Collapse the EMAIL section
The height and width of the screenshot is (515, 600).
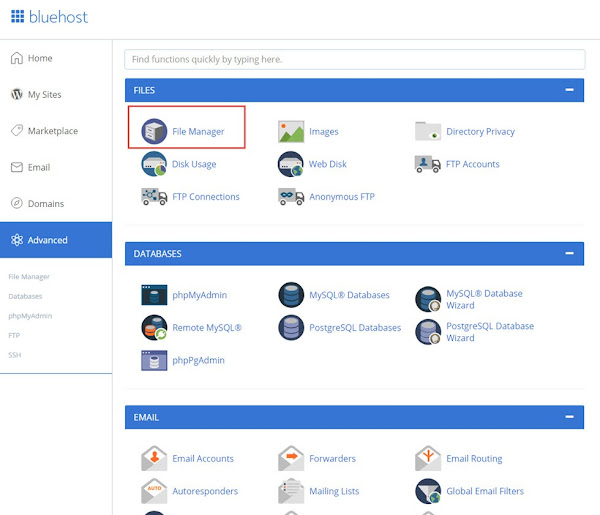569,417
